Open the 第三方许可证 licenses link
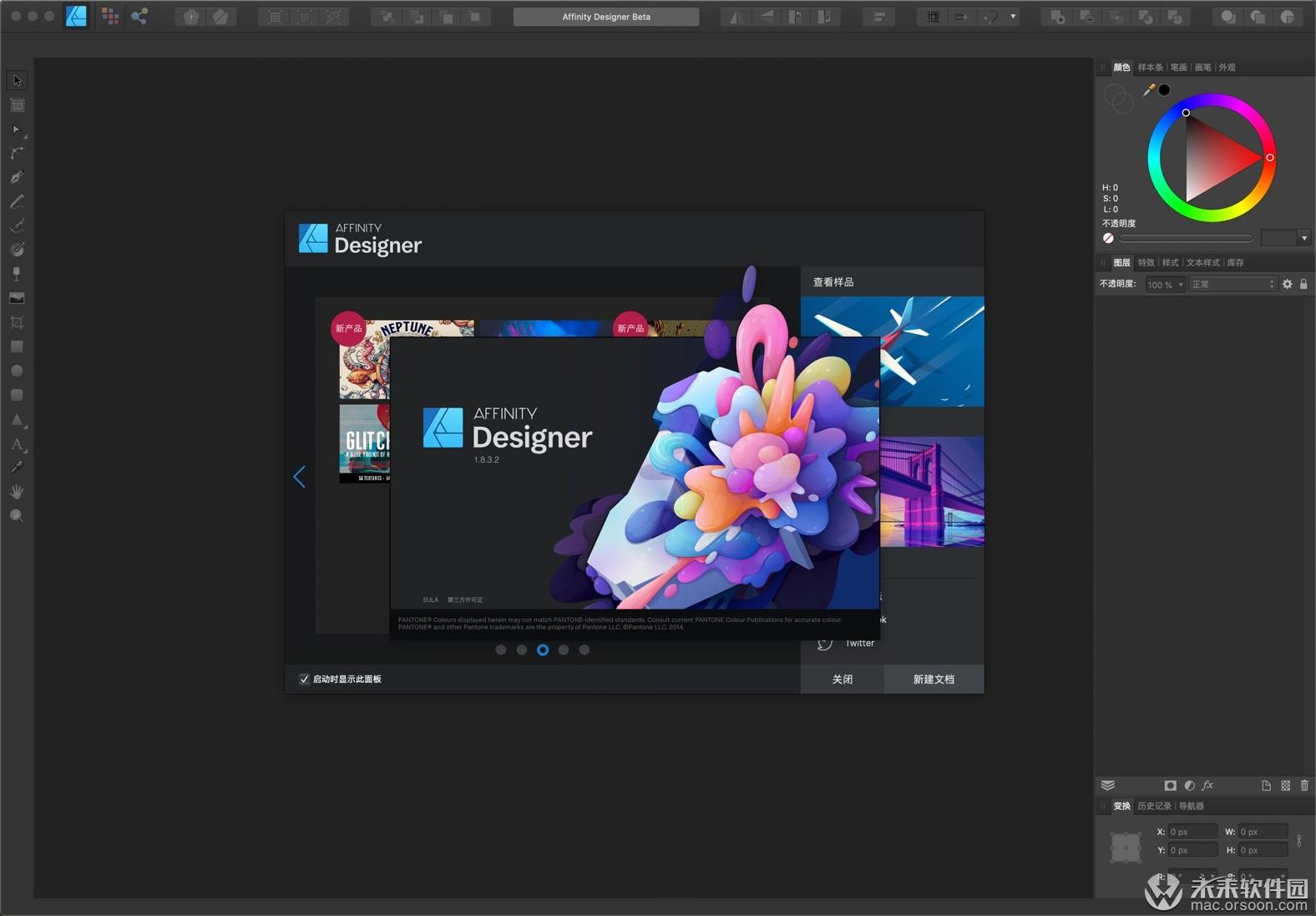Screen dimensions: 1316x916 [465, 600]
